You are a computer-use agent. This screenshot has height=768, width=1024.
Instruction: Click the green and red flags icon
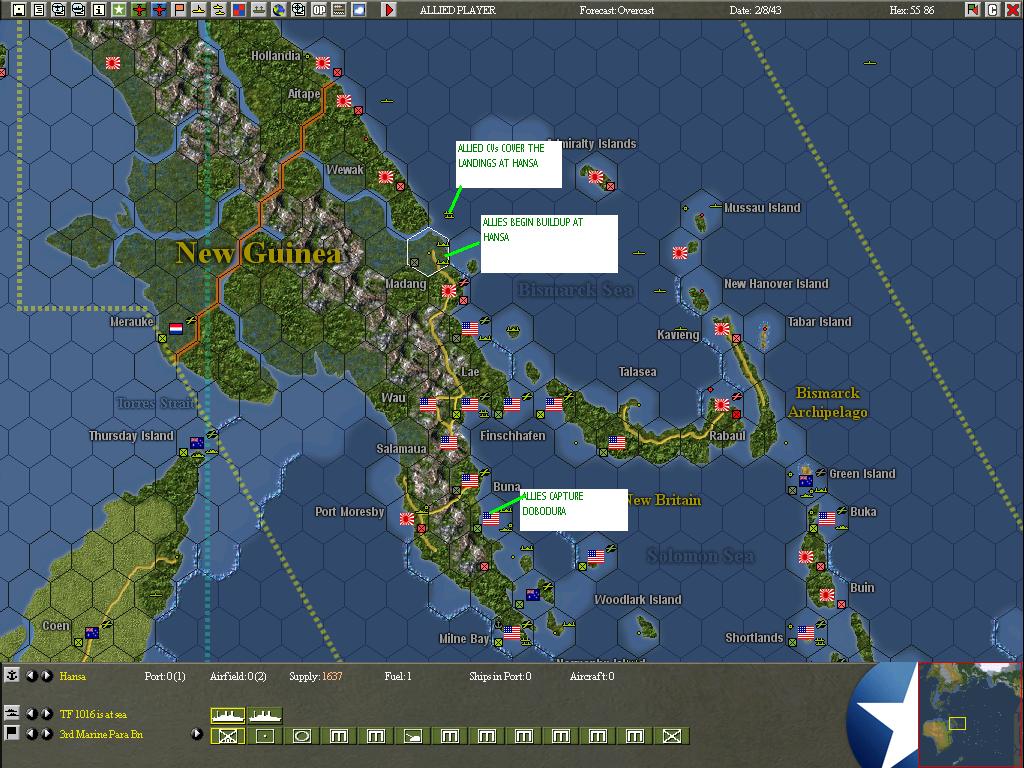coord(972,10)
